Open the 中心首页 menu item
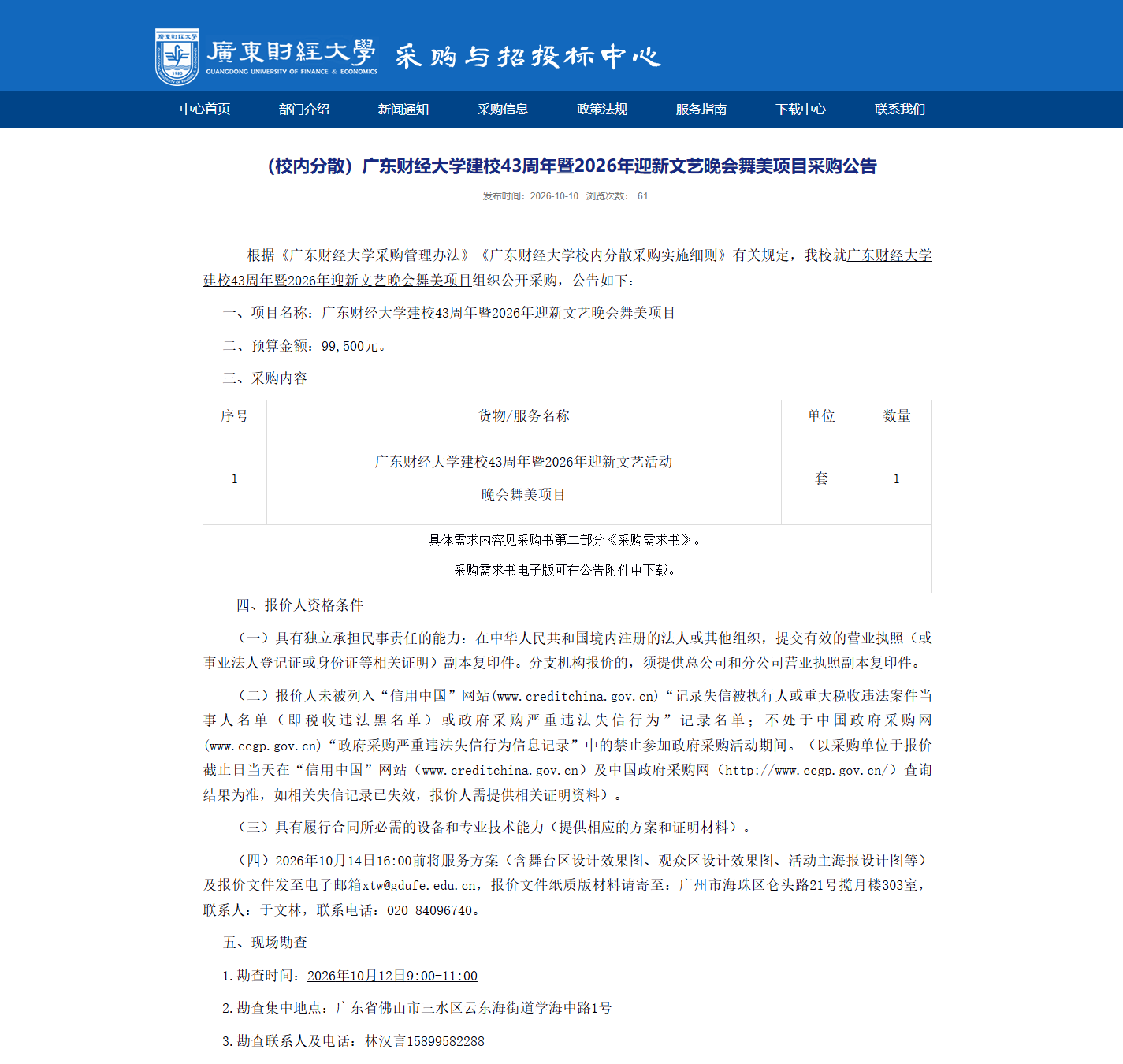1123x1064 pixels. point(205,110)
